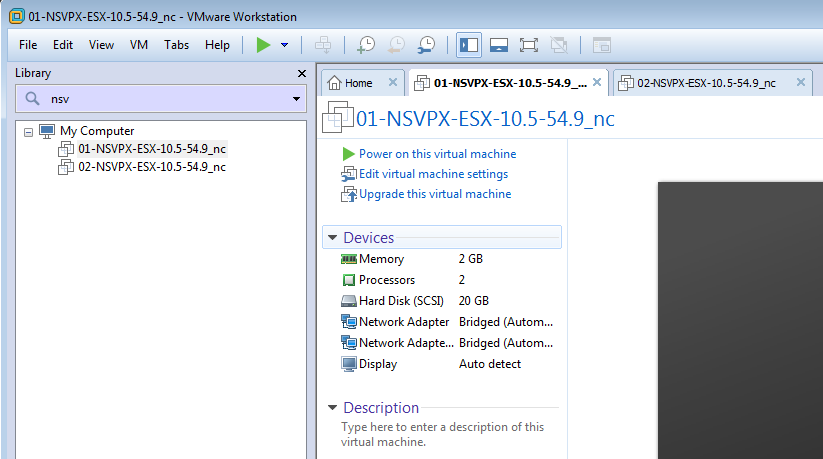Click the revert to snapshot icon
Image resolution: width=823 pixels, height=459 pixels.
(x=396, y=45)
